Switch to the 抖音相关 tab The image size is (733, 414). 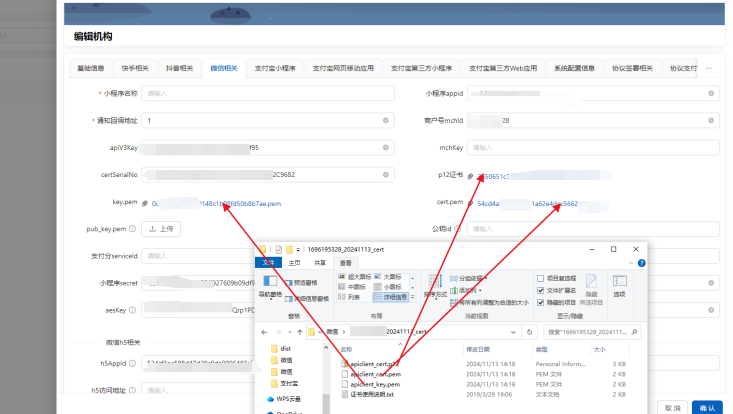coord(180,68)
